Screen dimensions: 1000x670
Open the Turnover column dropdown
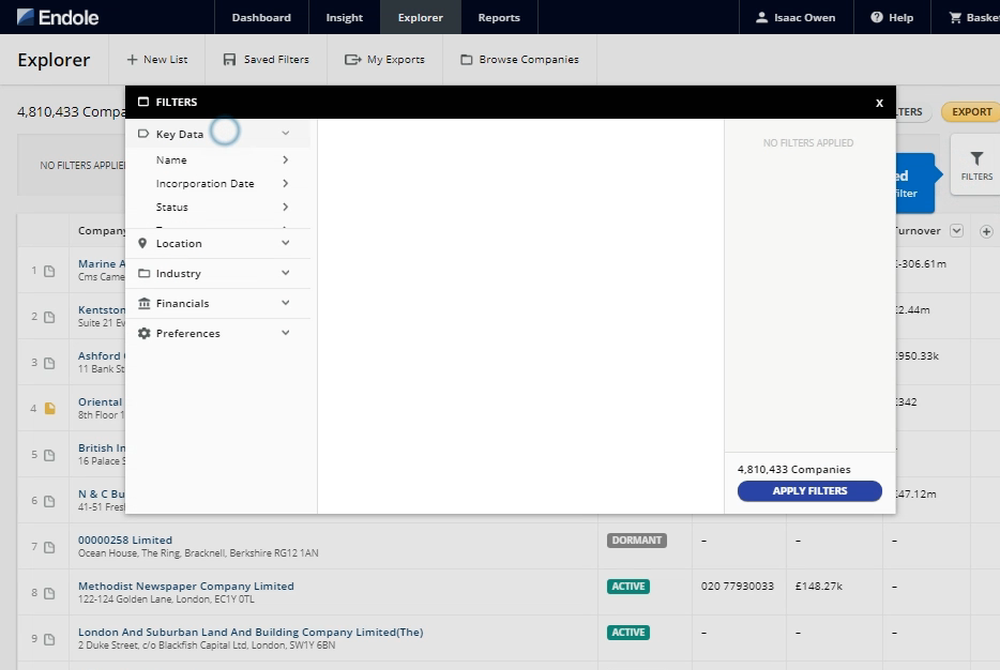click(x=957, y=231)
